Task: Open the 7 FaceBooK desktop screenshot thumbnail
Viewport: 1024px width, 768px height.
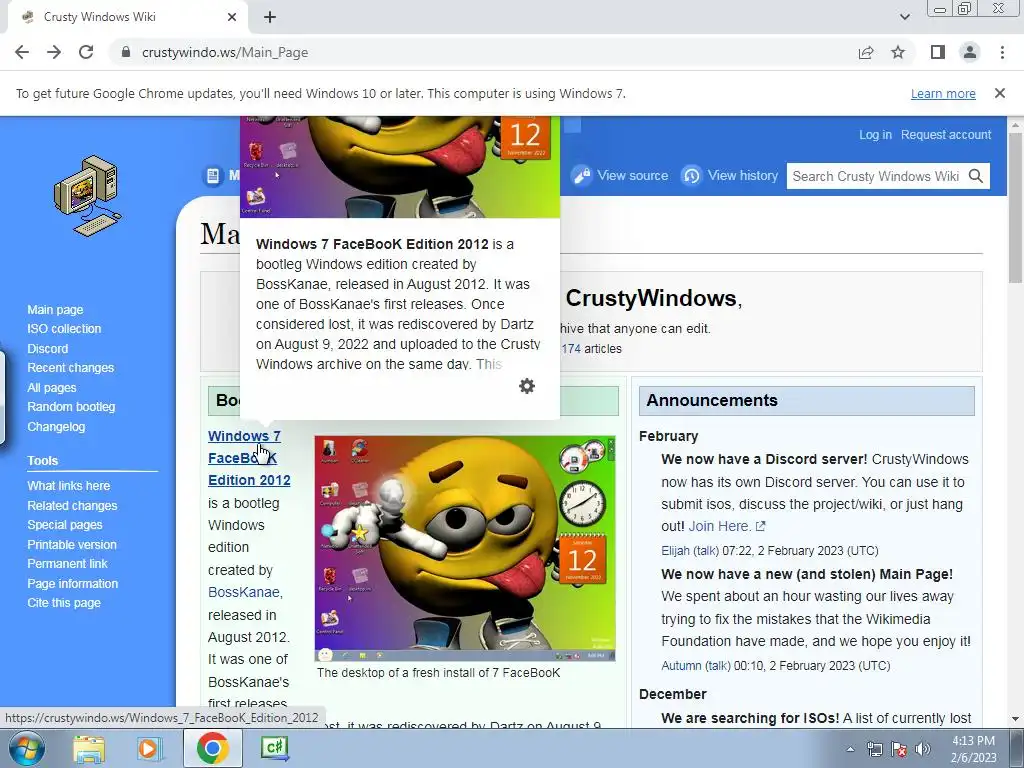Action: click(464, 549)
